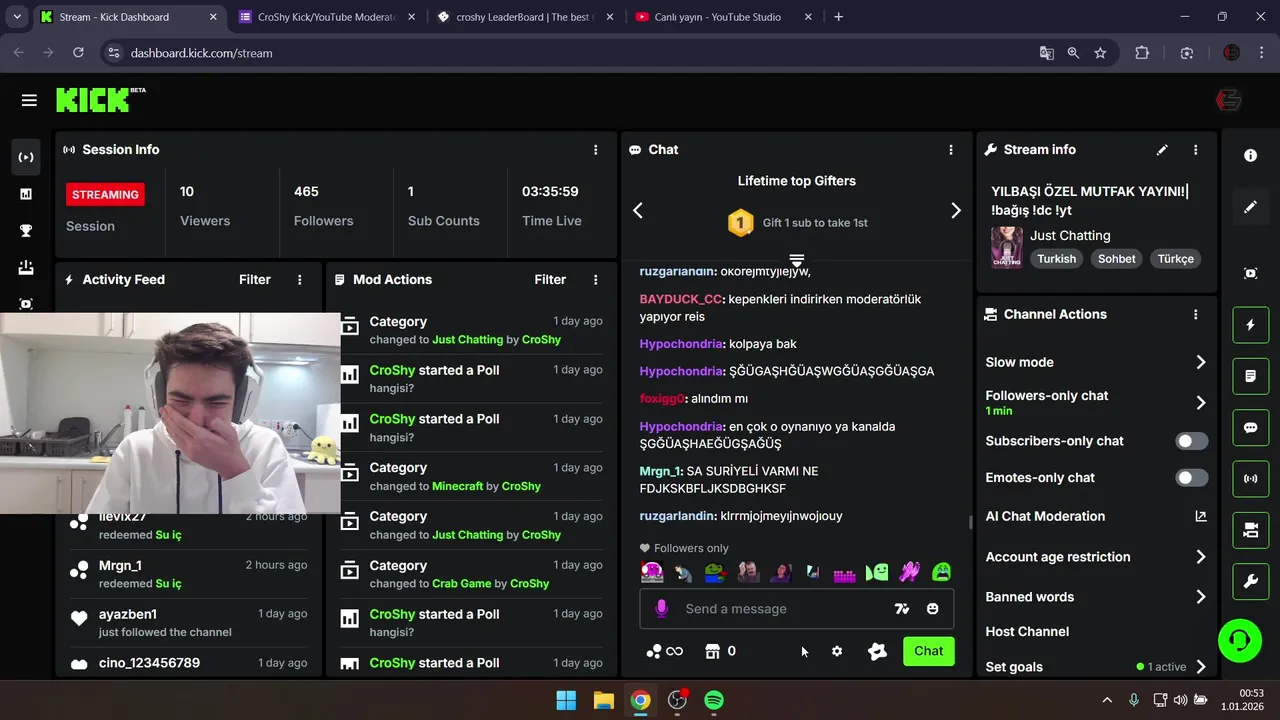Viewport: 1280px width, 720px height.
Task: Toggle the camera stream preview widget icon
Action: (1250, 530)
